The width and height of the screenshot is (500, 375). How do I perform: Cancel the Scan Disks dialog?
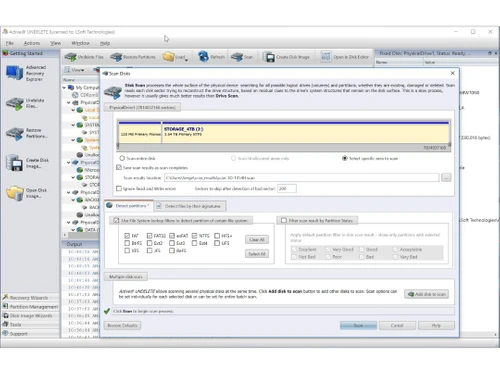click(x=397, y=325)
